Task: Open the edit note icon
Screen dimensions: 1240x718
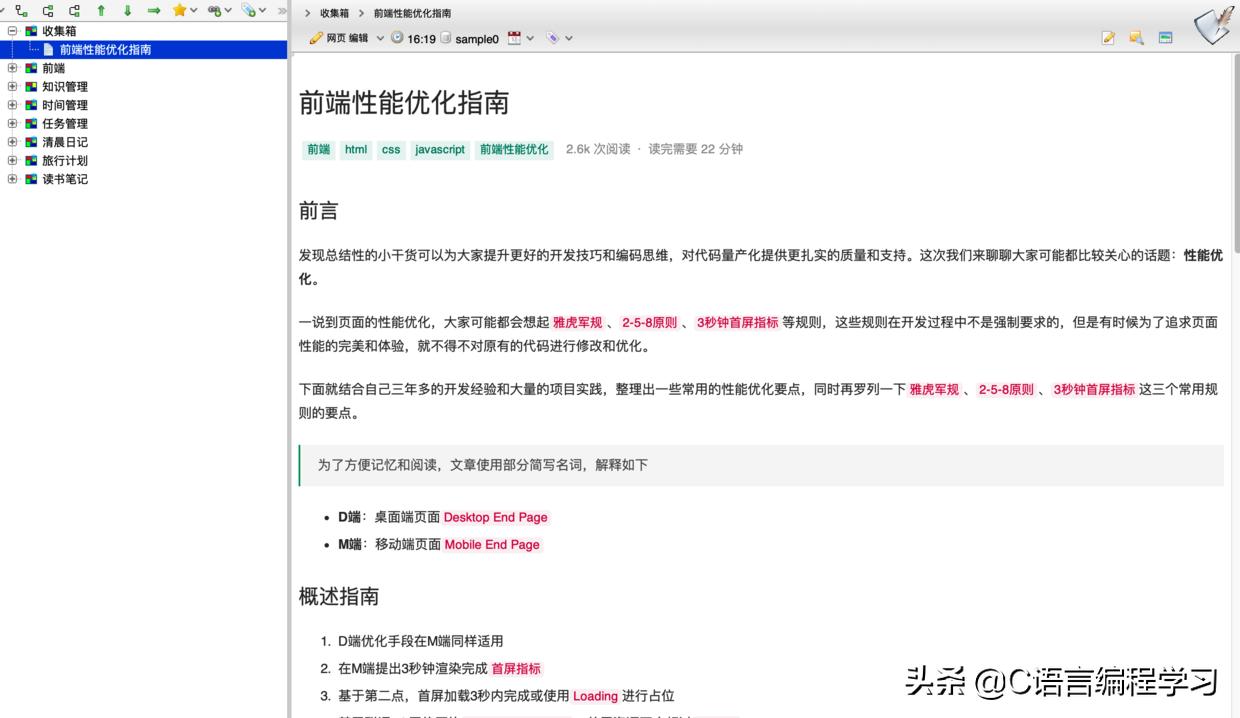Action: click(1107, 36)
